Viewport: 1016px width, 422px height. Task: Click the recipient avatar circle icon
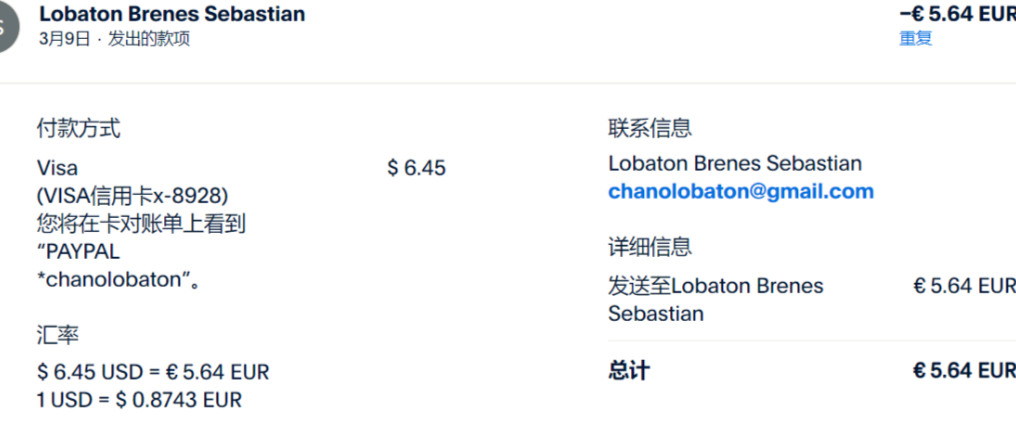[6, 27]
